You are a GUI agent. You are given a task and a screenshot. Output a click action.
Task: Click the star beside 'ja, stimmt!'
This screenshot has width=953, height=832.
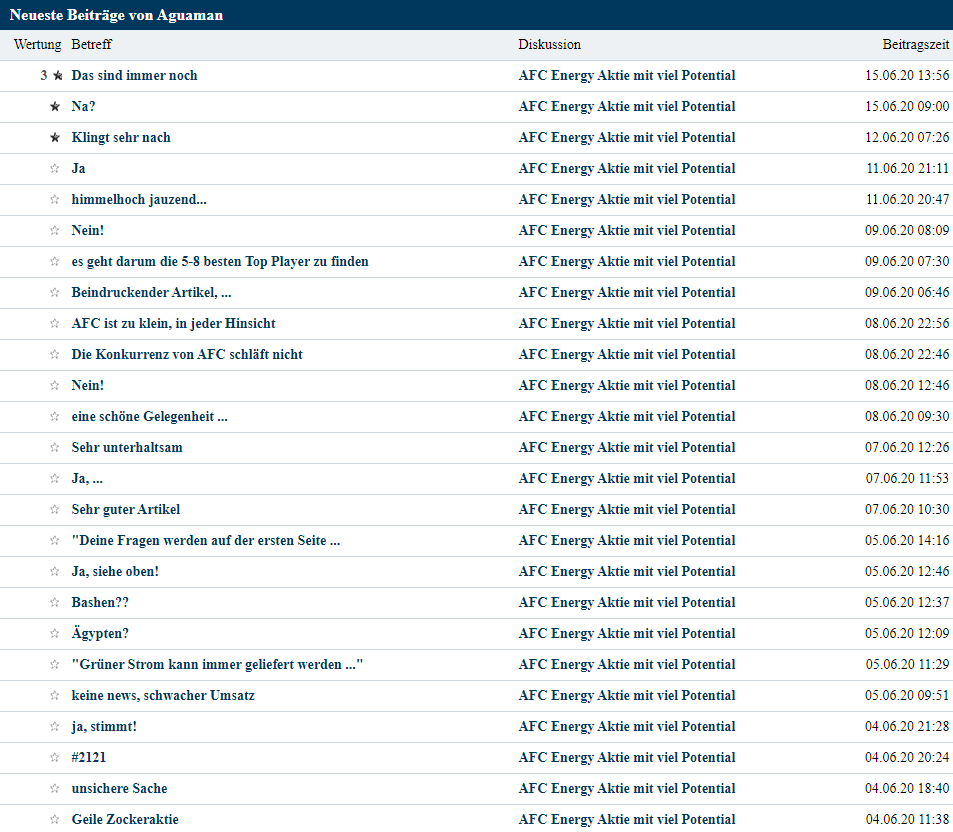pos(55,727)
